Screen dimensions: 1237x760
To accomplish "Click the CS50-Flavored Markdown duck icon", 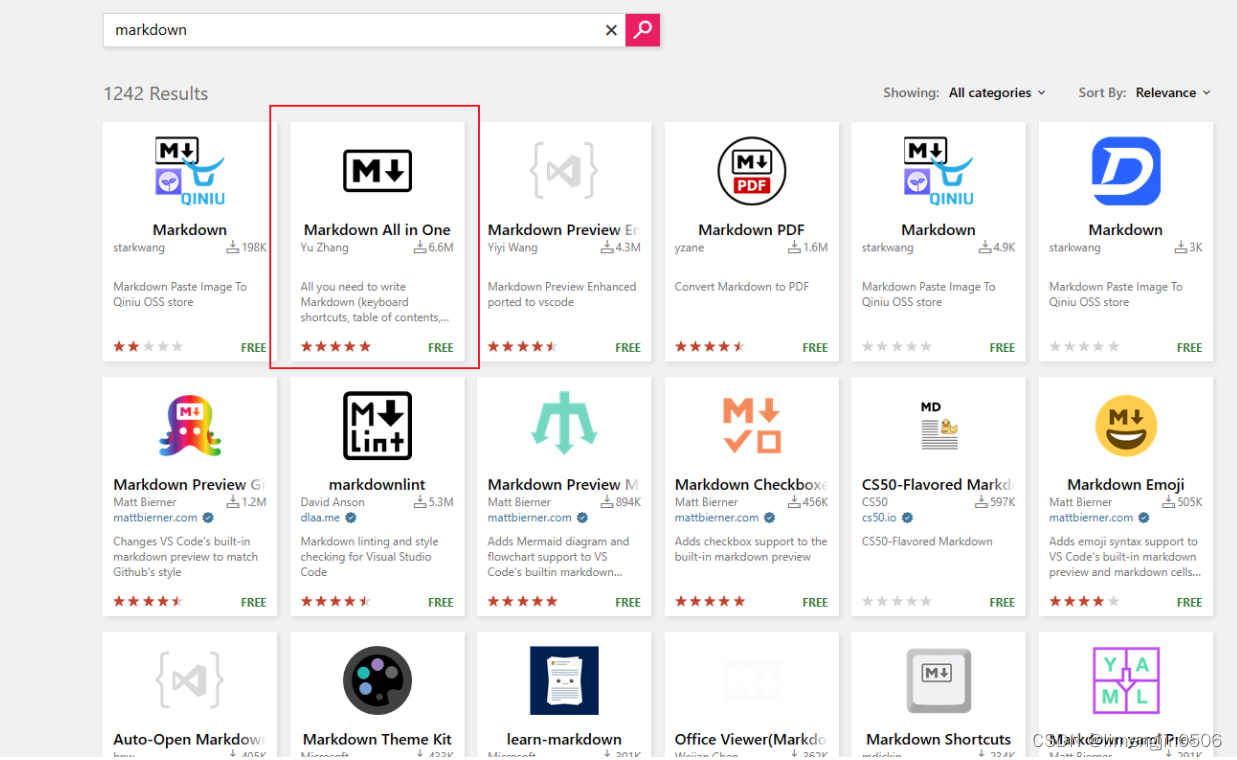I will pyautogui.click(x=938, y=425).
